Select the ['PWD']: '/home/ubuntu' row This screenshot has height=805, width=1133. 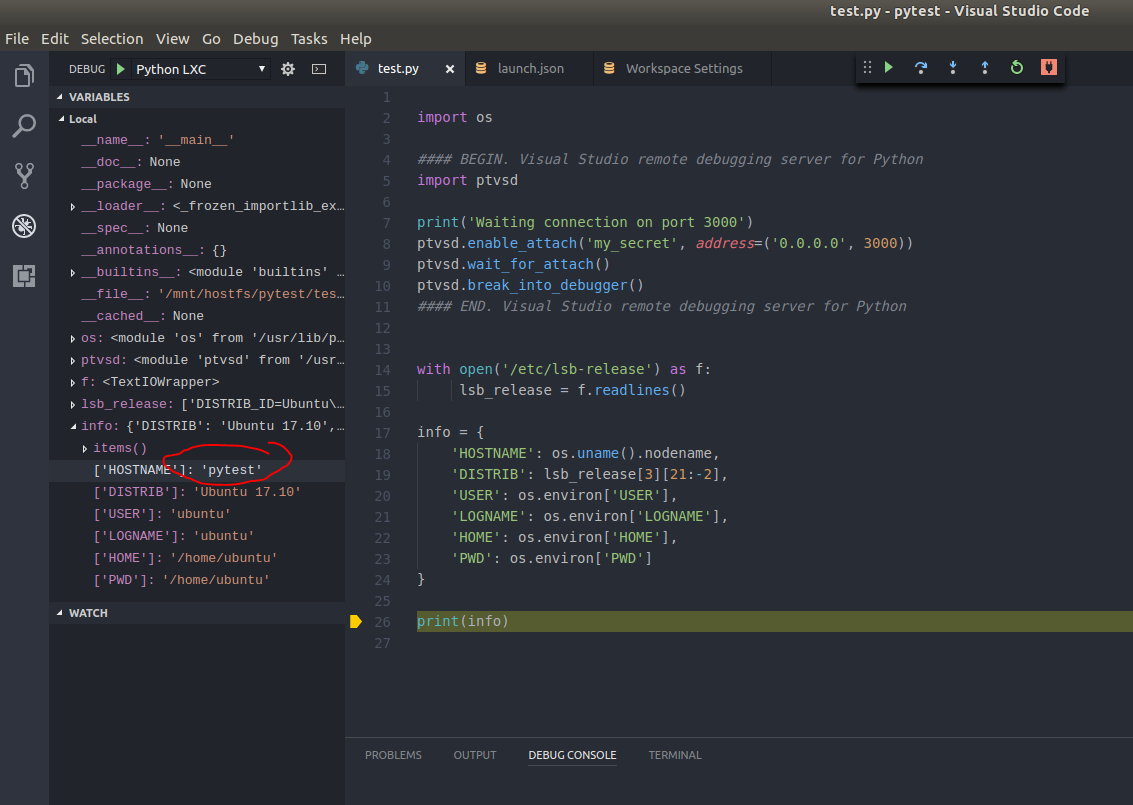197,580
